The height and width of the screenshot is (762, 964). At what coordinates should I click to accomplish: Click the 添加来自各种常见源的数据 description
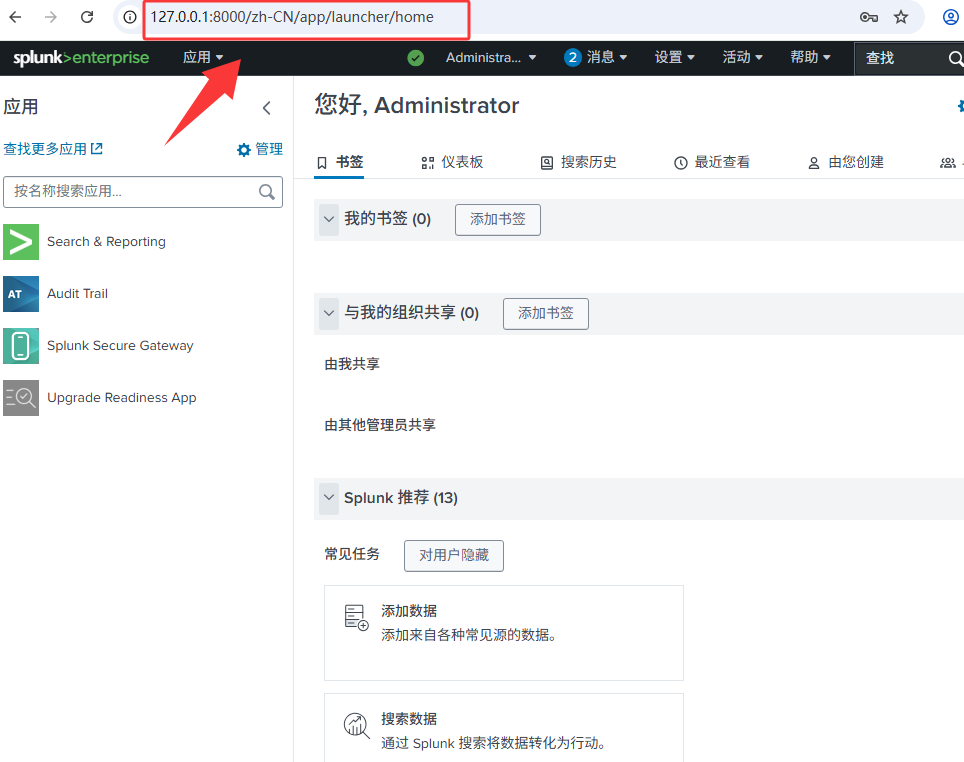tap(469, 635)
